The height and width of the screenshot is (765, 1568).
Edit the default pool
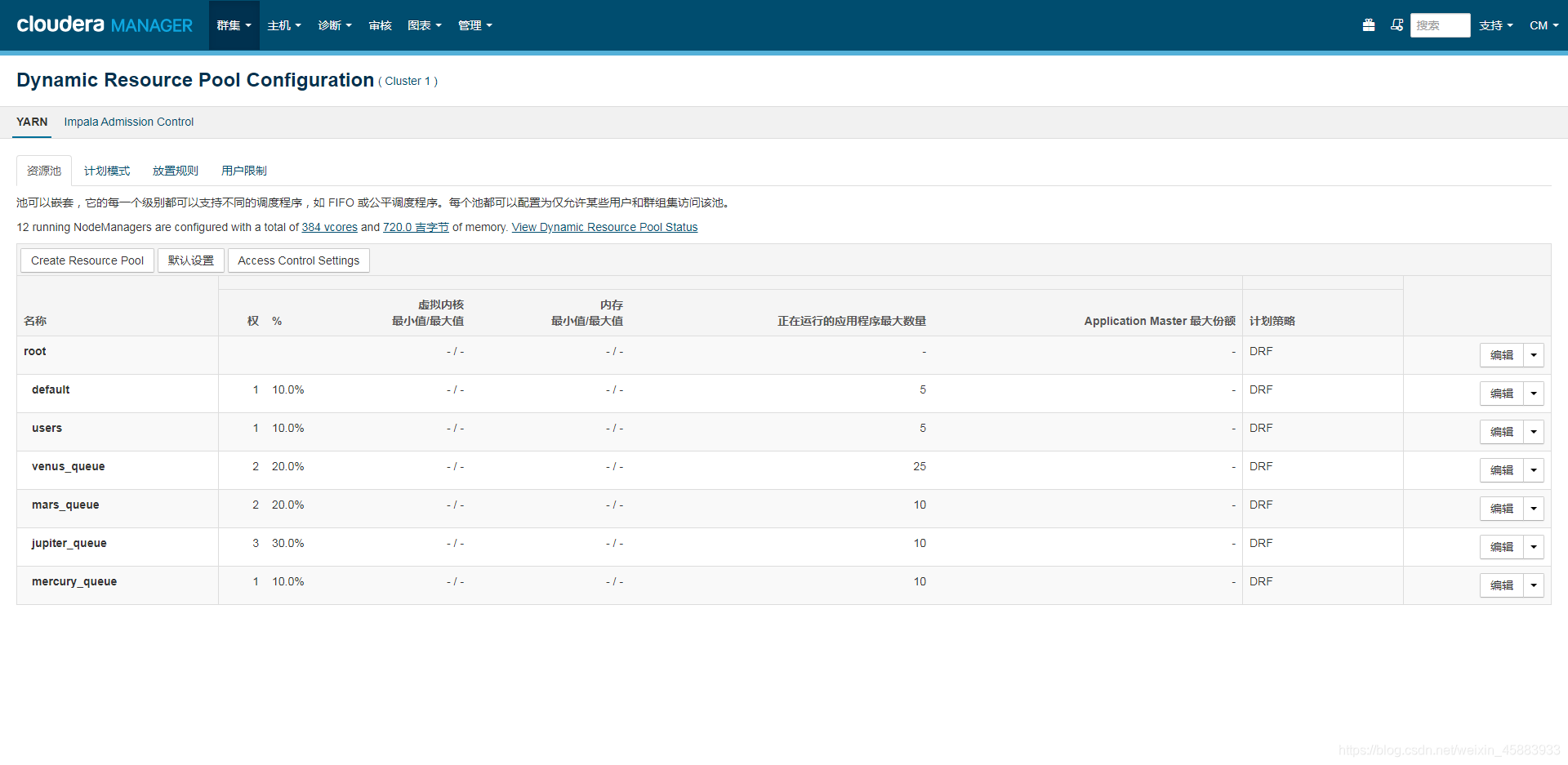coord(1502,394)
